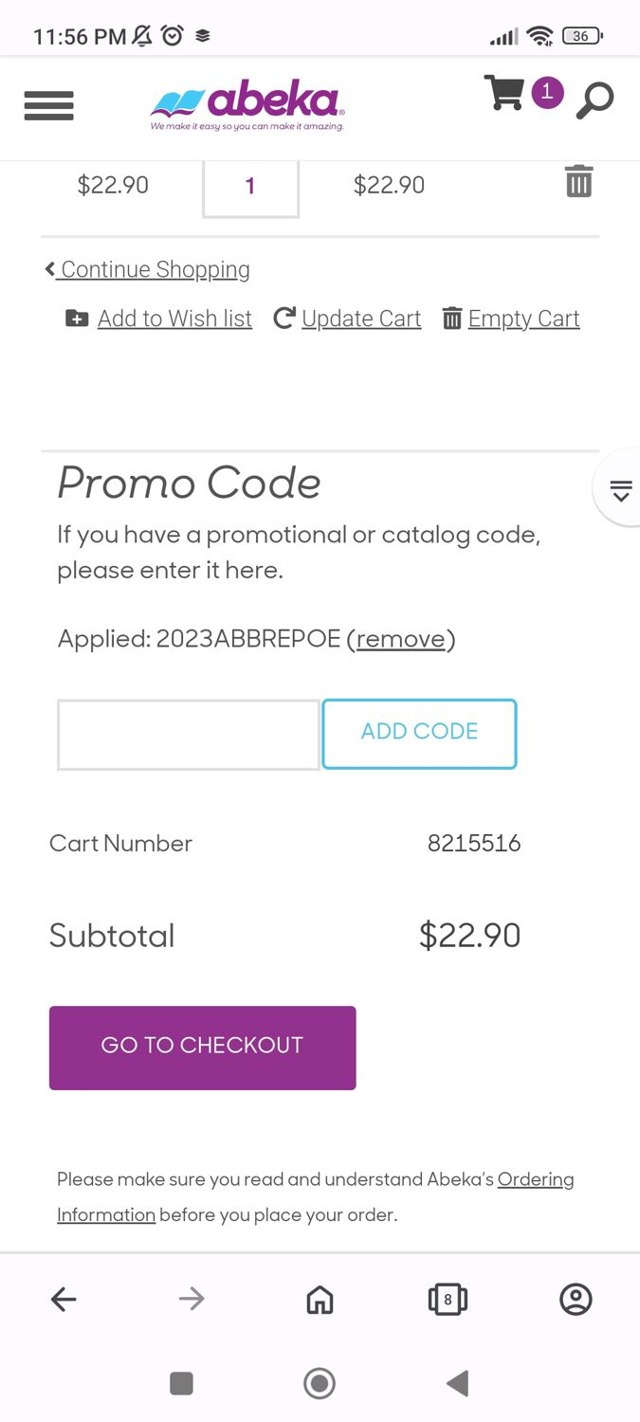Focus the promo code input field

click(188, 734)
